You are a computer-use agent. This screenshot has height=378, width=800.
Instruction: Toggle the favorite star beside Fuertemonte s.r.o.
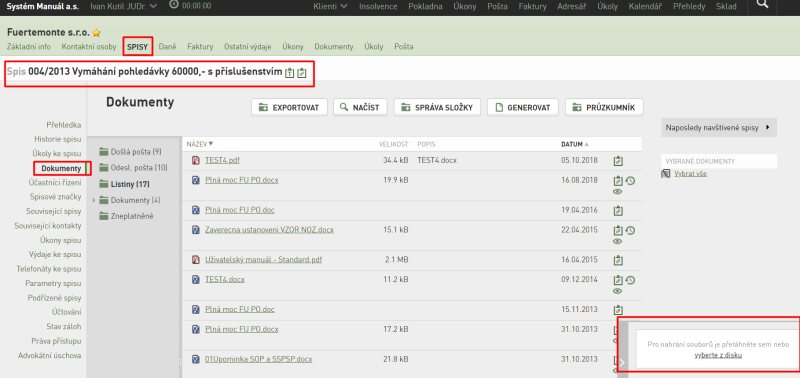tap(96, 33)
